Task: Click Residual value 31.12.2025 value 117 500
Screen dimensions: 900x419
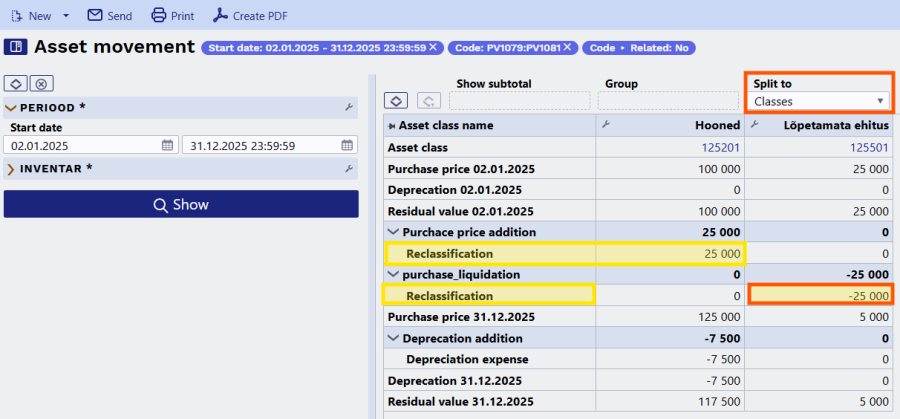Action: point(718,401)
